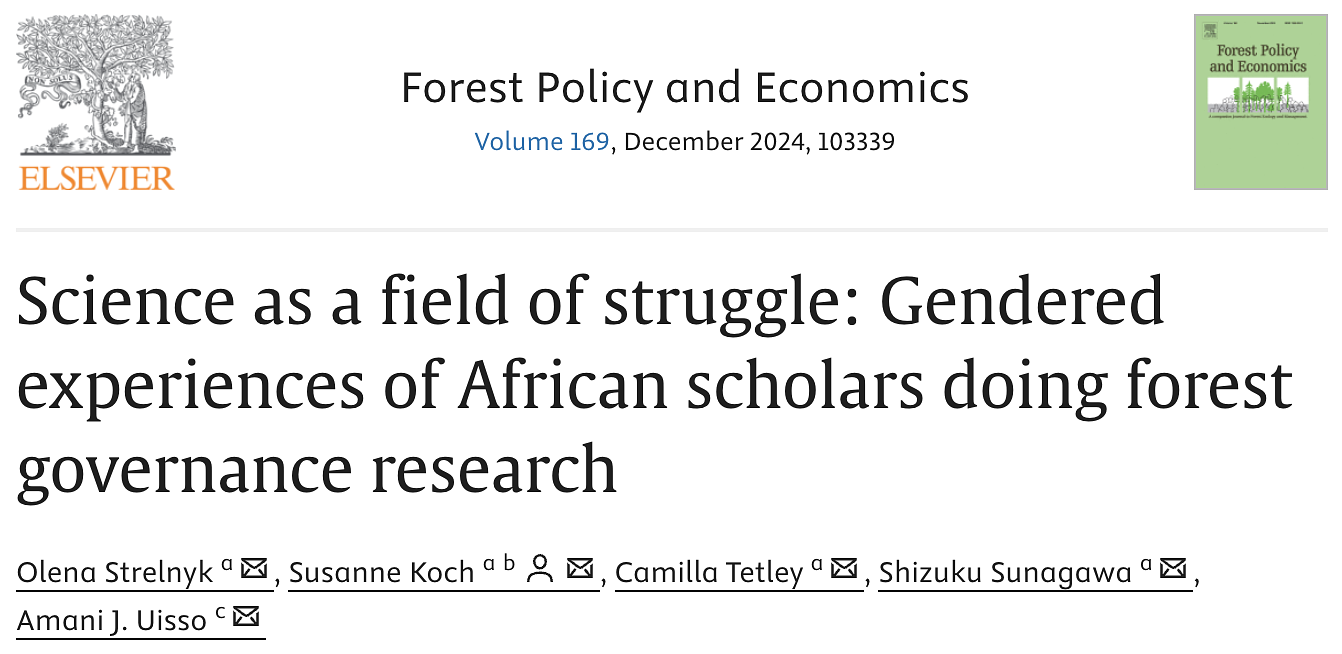Open author Olena Strelnyk's details

[x=115, y=571]
